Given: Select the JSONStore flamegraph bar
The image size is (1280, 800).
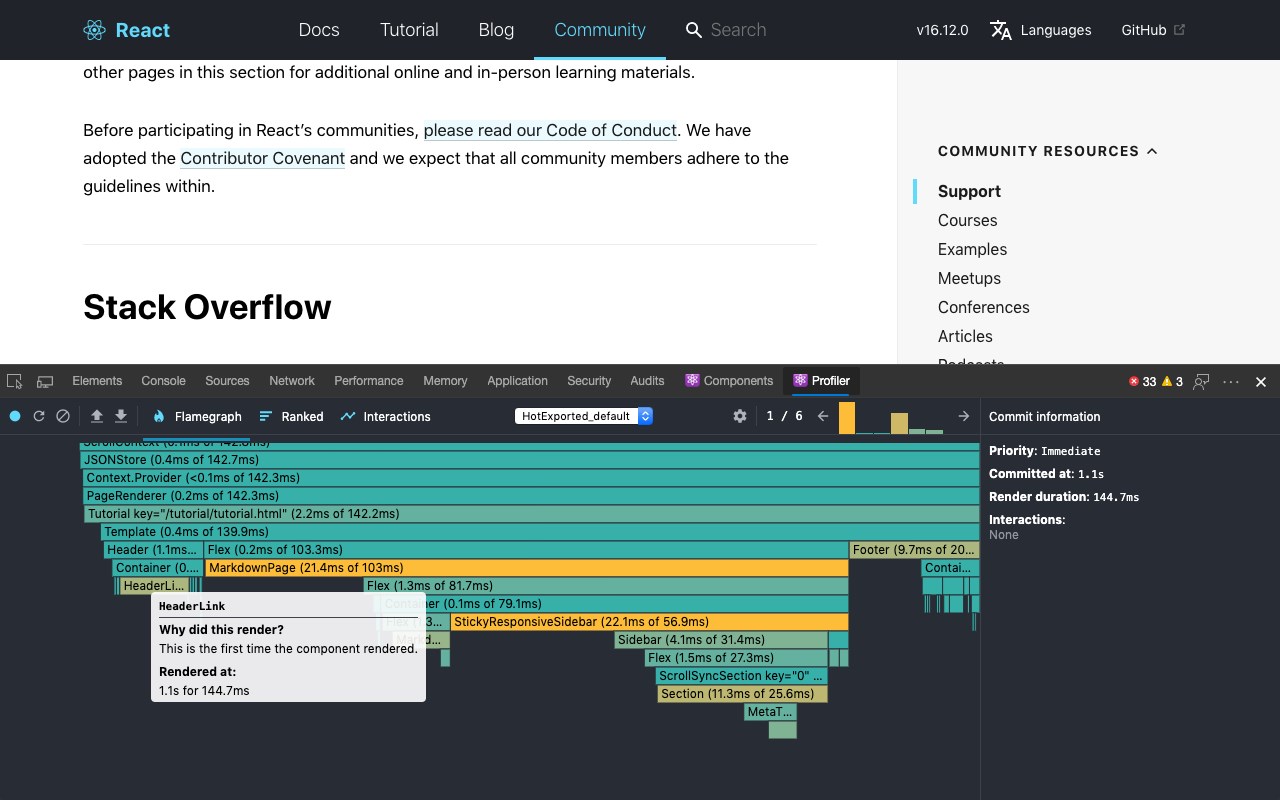Looking at the screenshot, I should (530, 460).
